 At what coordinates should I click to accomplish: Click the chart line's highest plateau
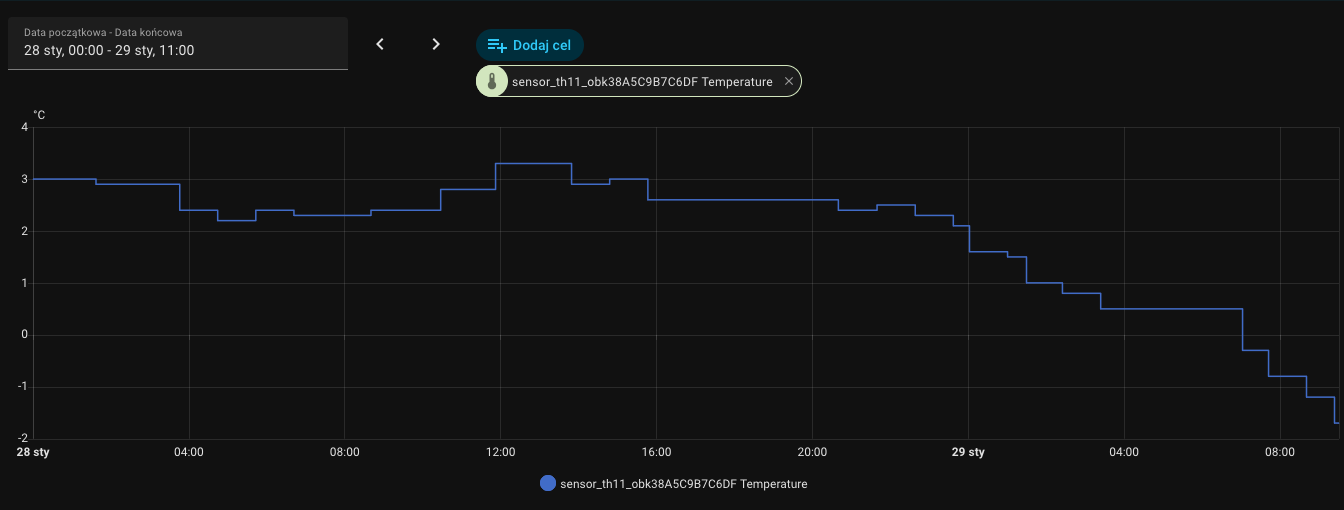coord(533,163)
